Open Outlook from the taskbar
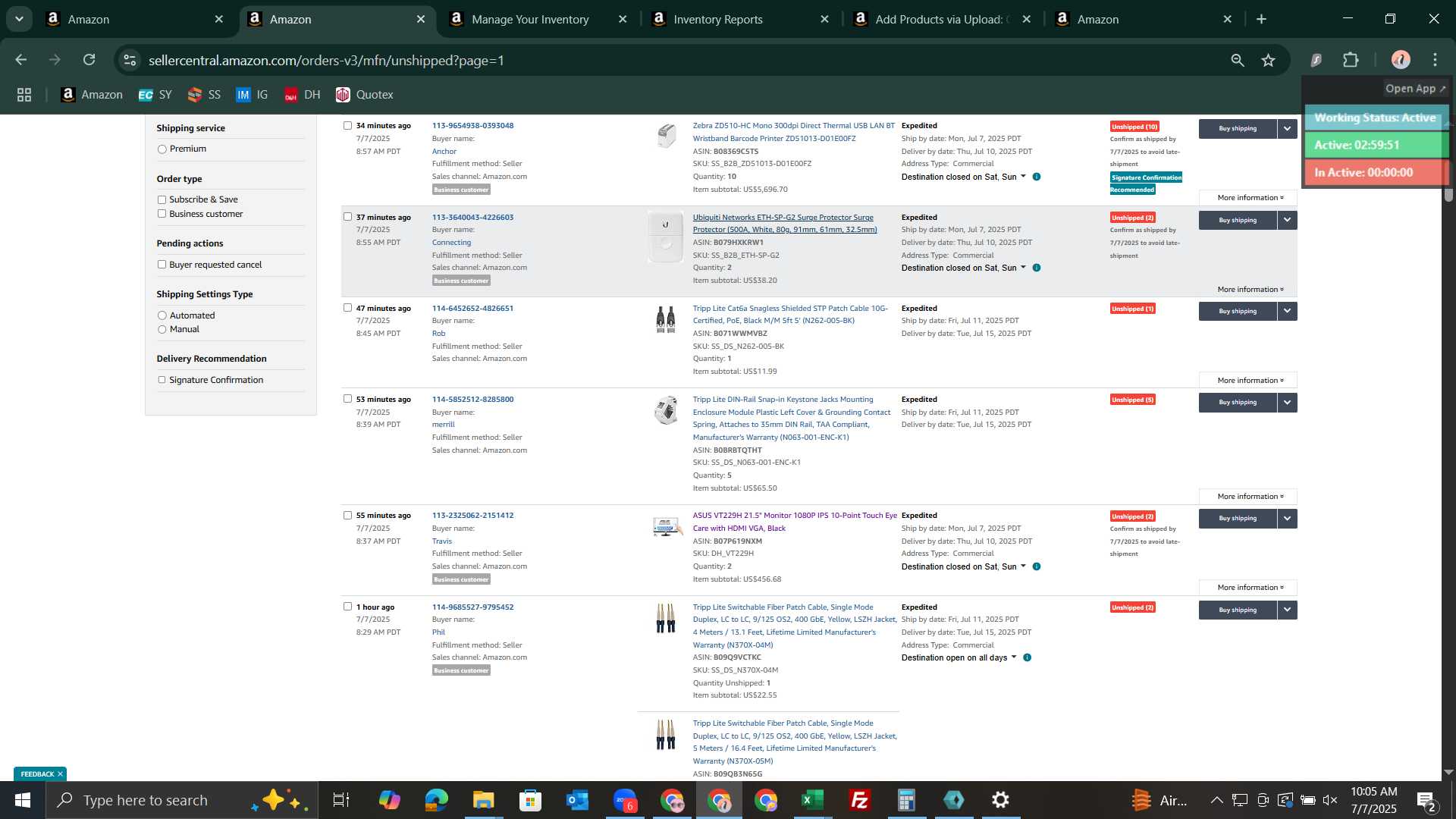1456x819 pixels. pos(577,800)
